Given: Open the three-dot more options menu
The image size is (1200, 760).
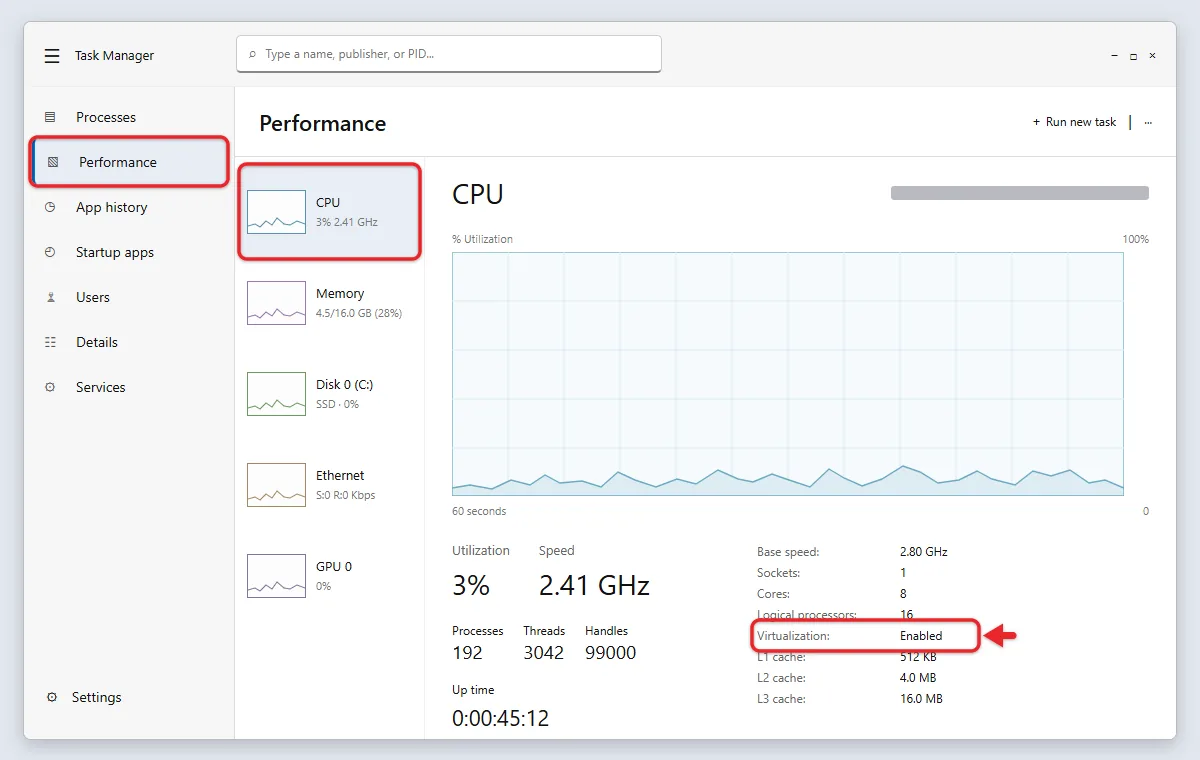Looking at the screenshot, I should tap(1148, 122).
